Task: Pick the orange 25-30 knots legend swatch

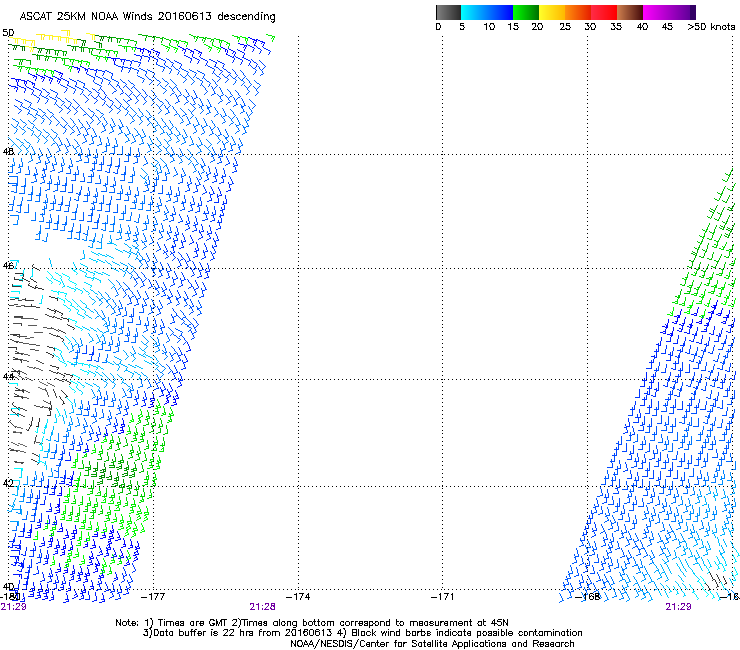Action: (x=578, y=12)
